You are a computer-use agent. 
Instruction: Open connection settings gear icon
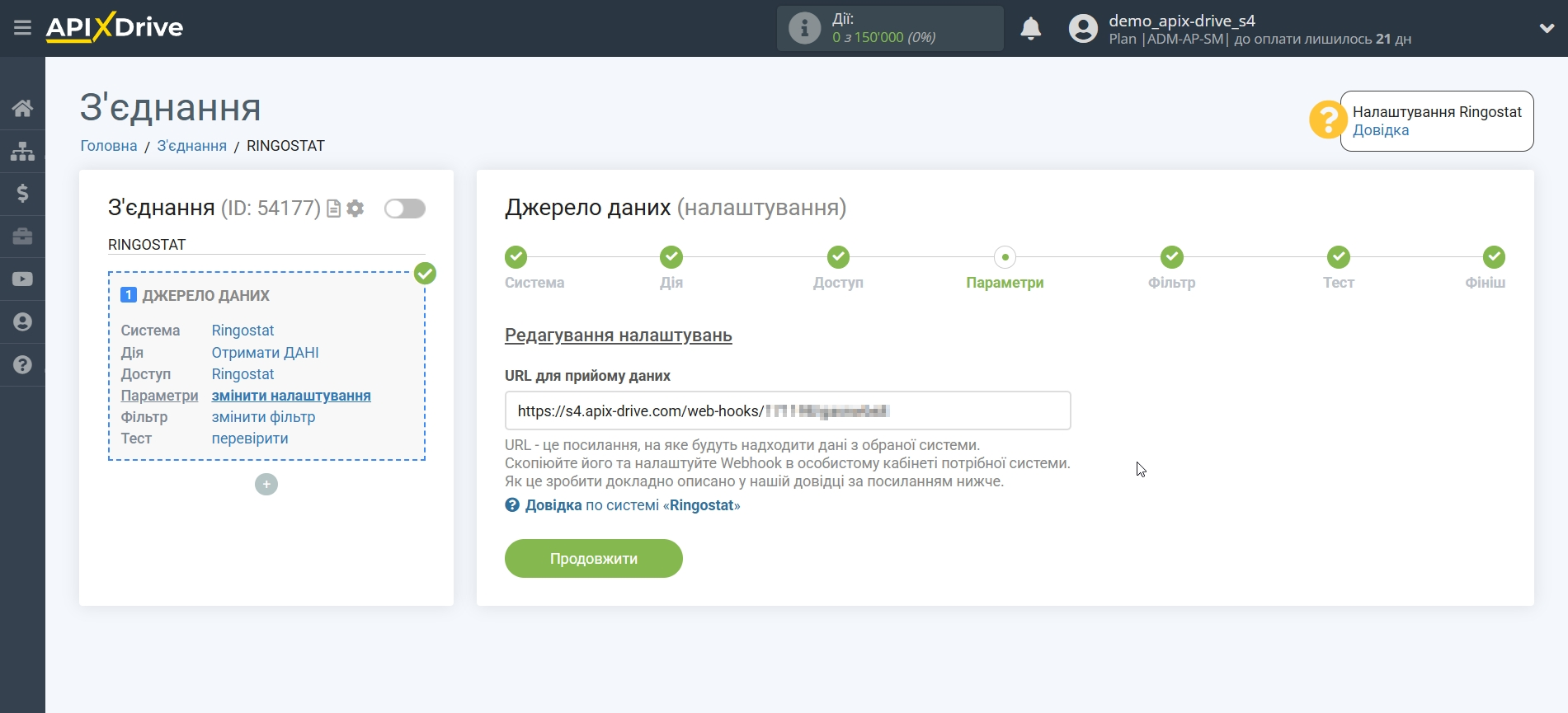(x=356, y=209)
